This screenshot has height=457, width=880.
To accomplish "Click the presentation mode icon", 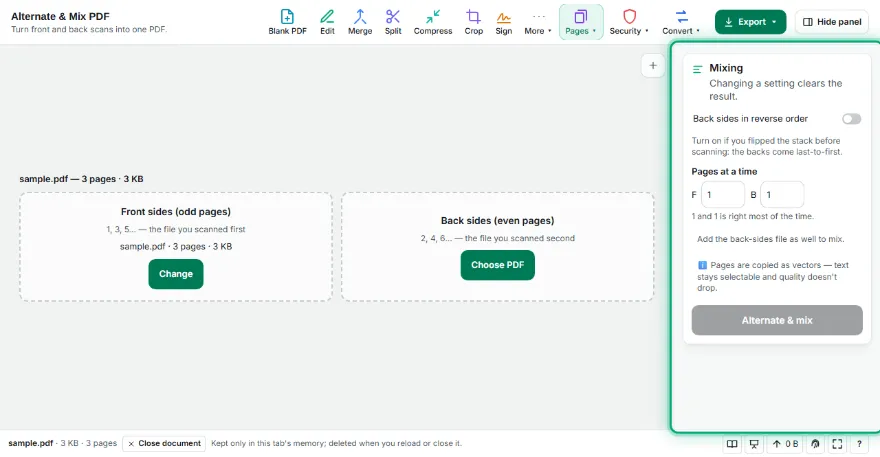I will coord(754,444).
